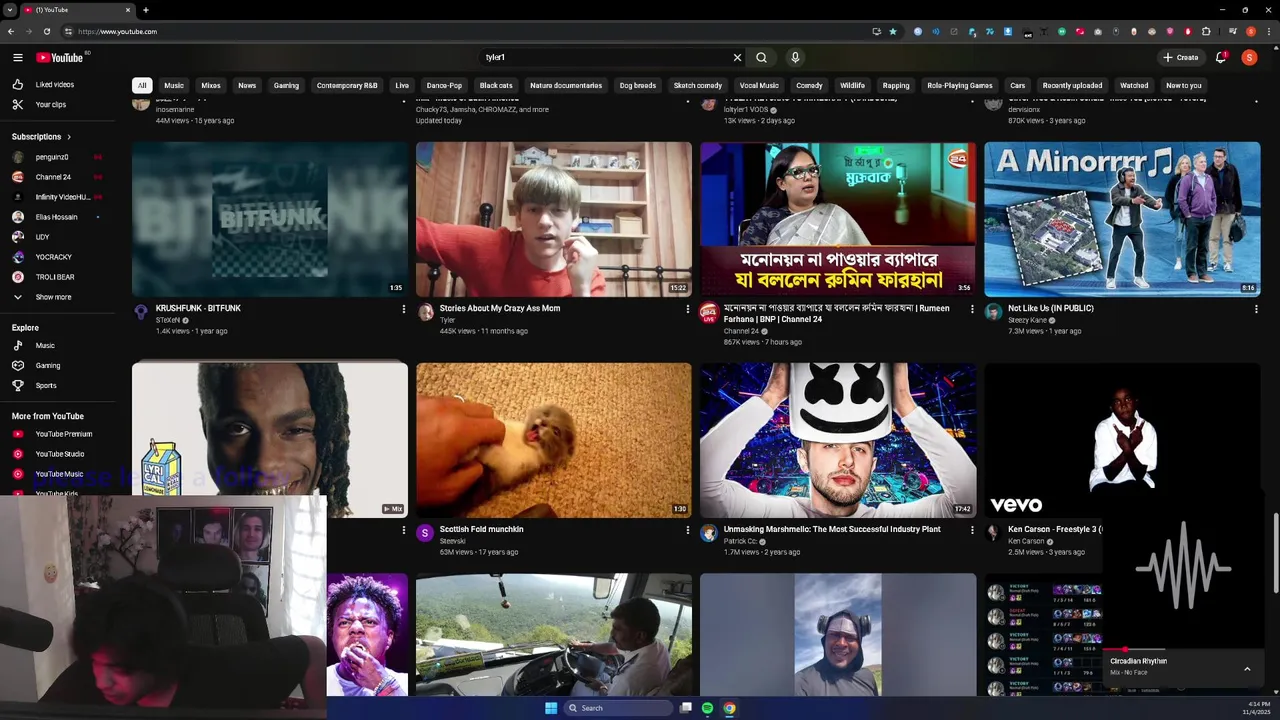The image size is (1280, 720).
Task: Open YouTube Premium link in sidebar
Action: 63,434
